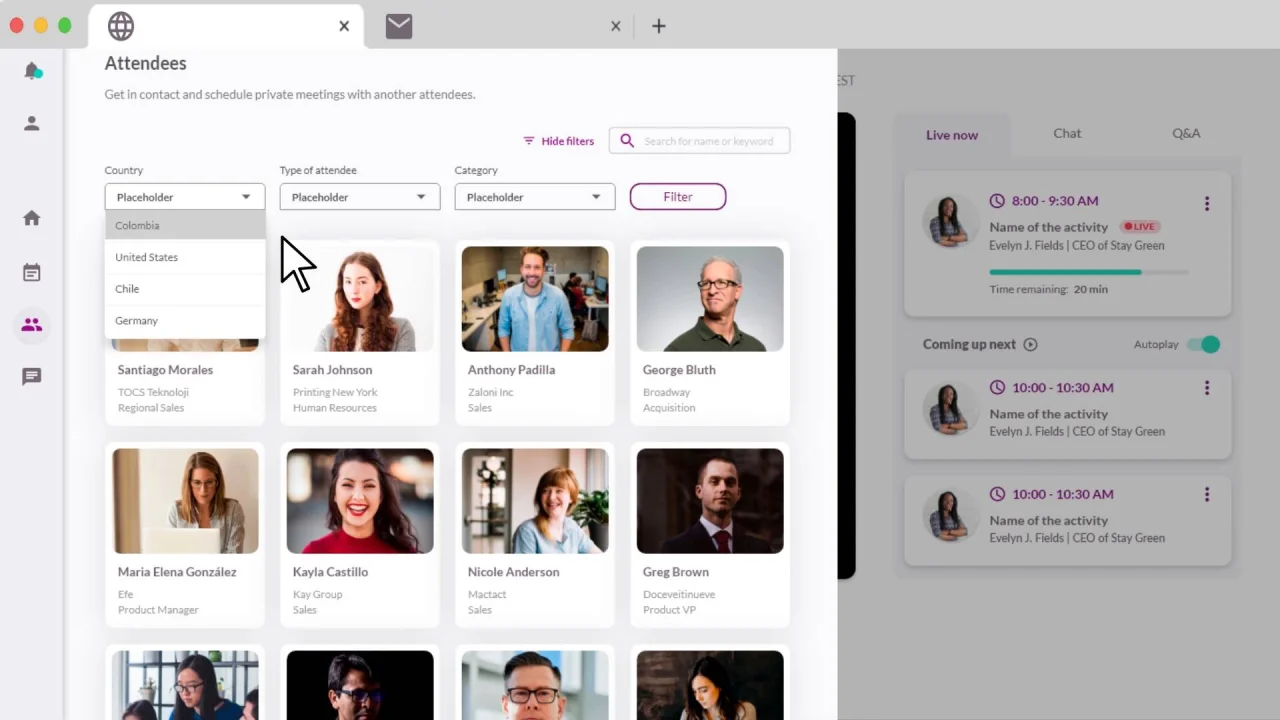Go to the home icon in sidebar
Viewport: 1280px width, 720px height.
tap(32, 218)
